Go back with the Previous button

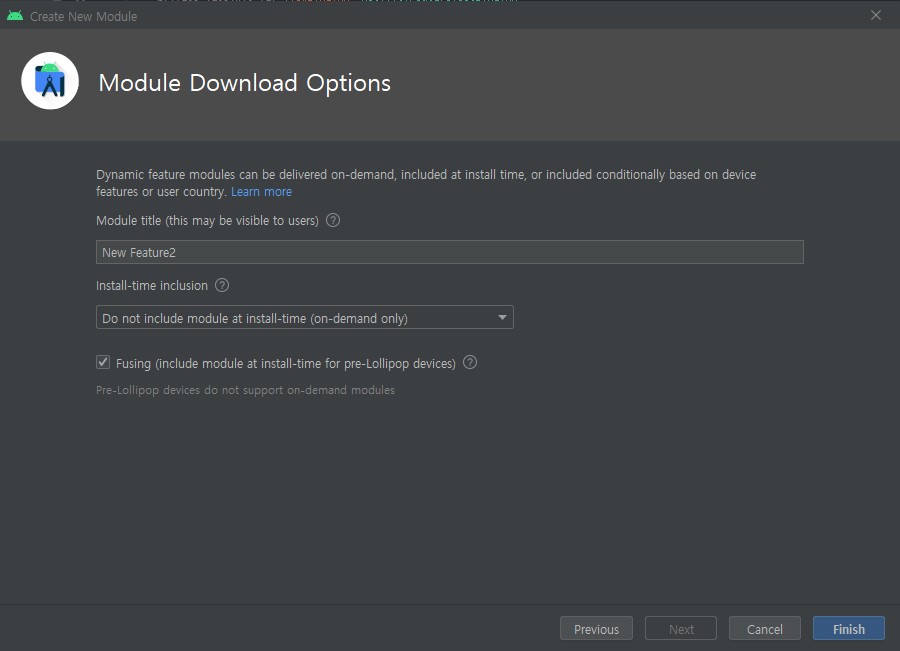596,629
